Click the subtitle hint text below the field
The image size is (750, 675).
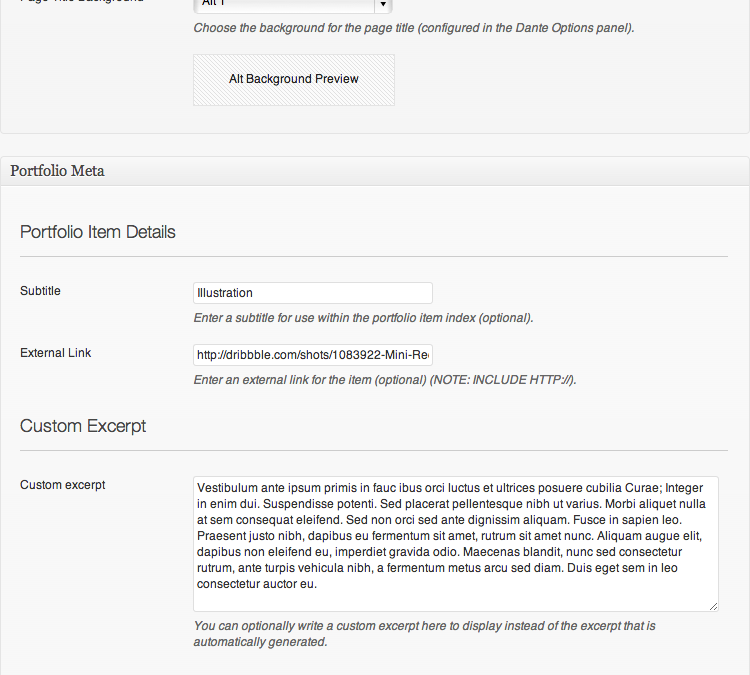tap(364, 318)
